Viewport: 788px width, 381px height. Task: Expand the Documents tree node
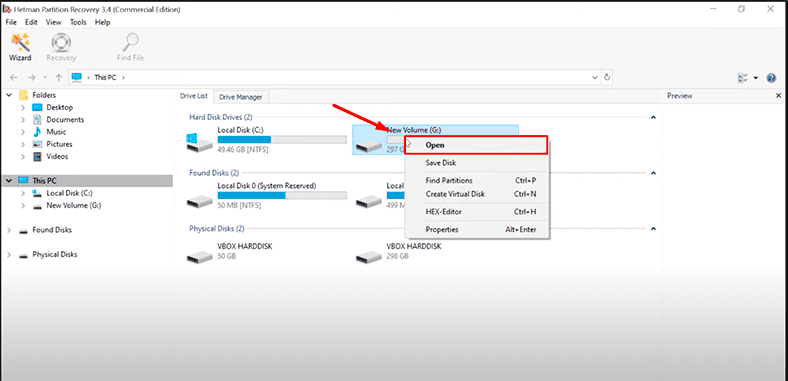[x=23, y=120]
